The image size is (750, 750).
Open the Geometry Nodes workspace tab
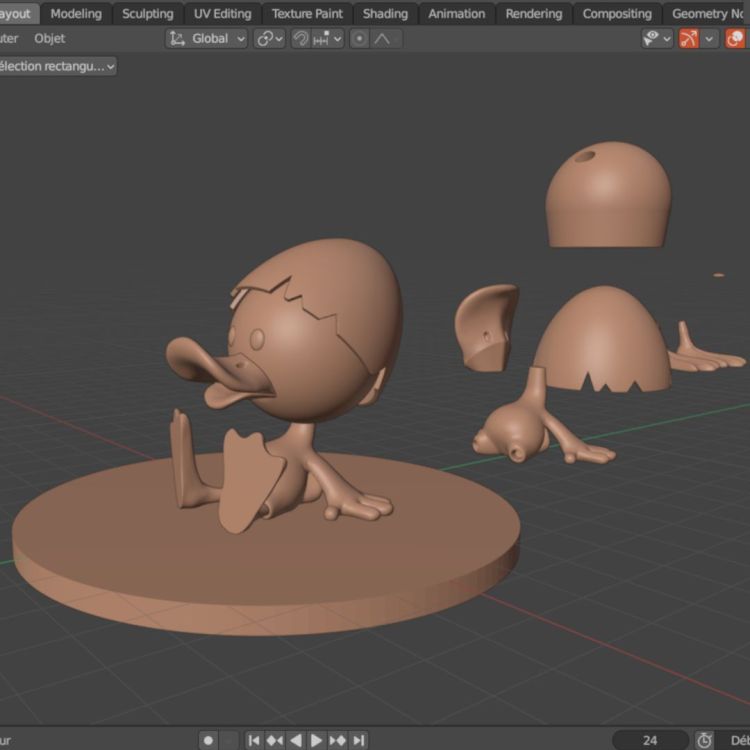[707, 14]
